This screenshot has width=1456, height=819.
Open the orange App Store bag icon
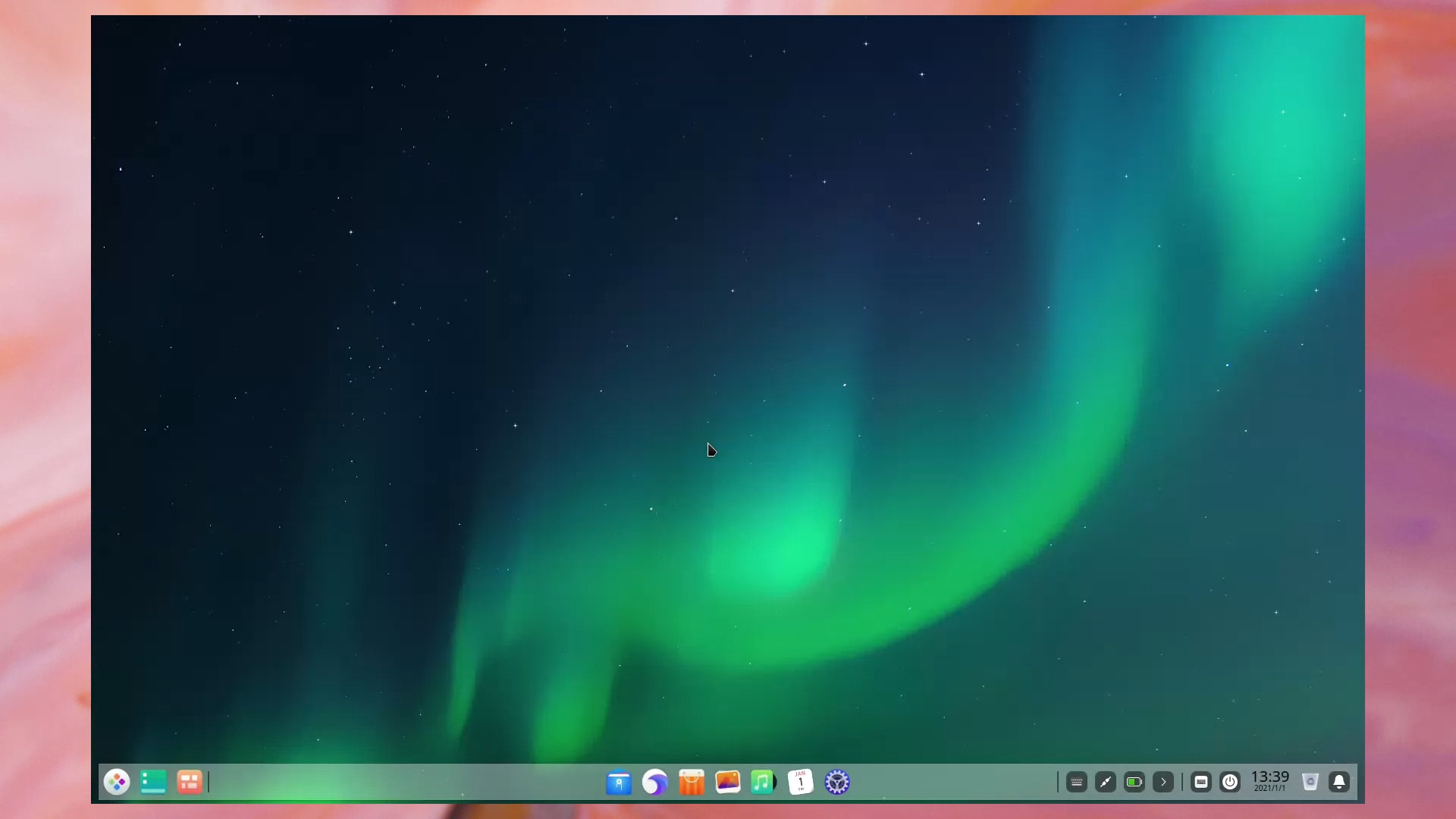[692, 782]
